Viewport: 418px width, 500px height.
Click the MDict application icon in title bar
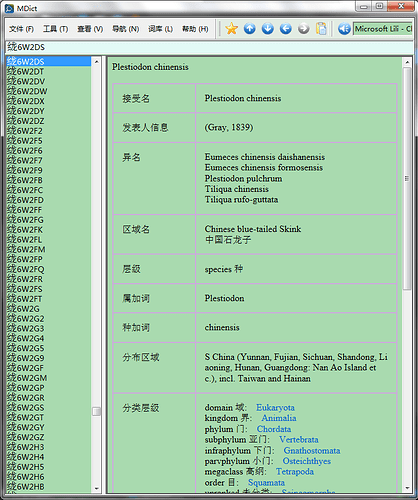pos(9,8)
